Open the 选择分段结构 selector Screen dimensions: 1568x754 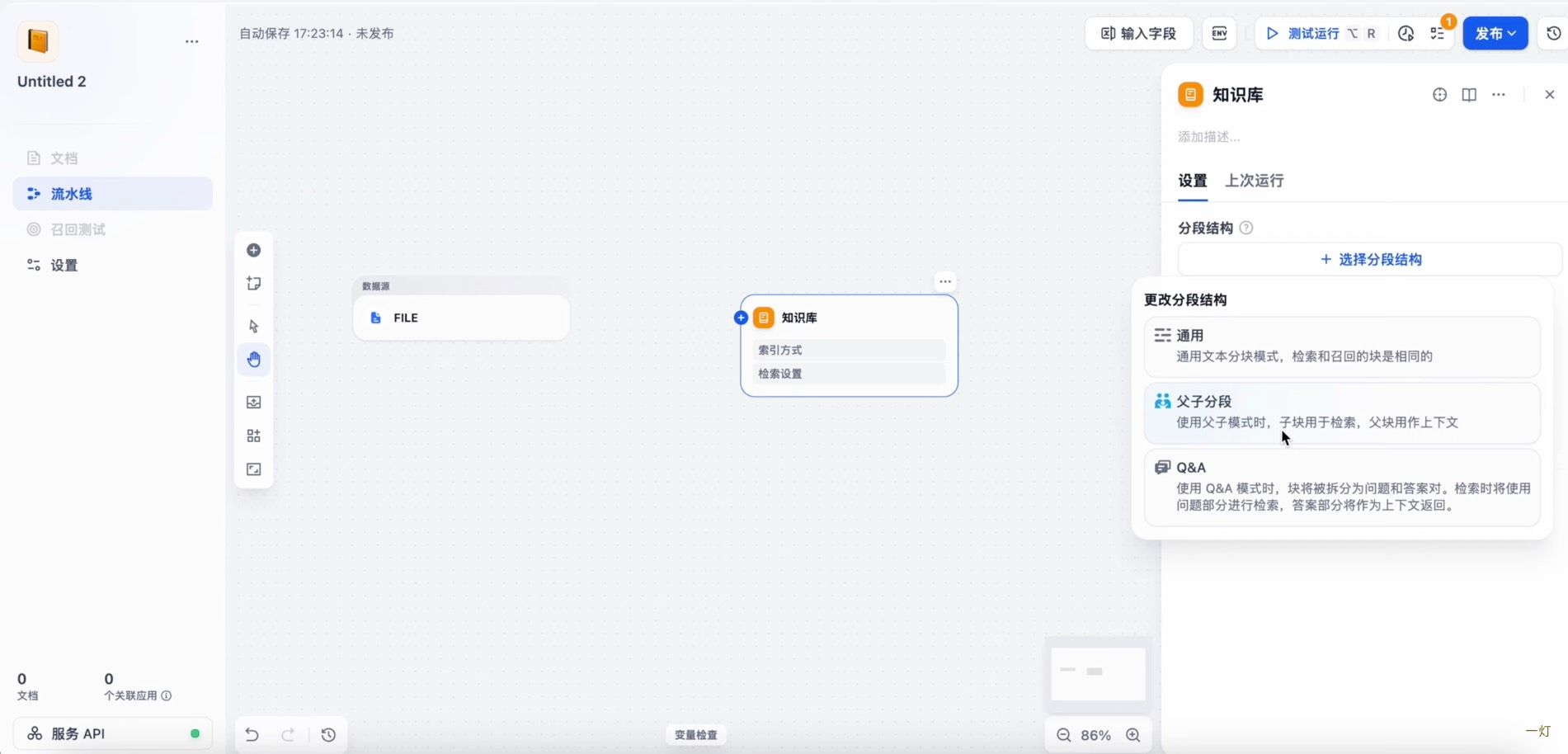coord(1370,260)
